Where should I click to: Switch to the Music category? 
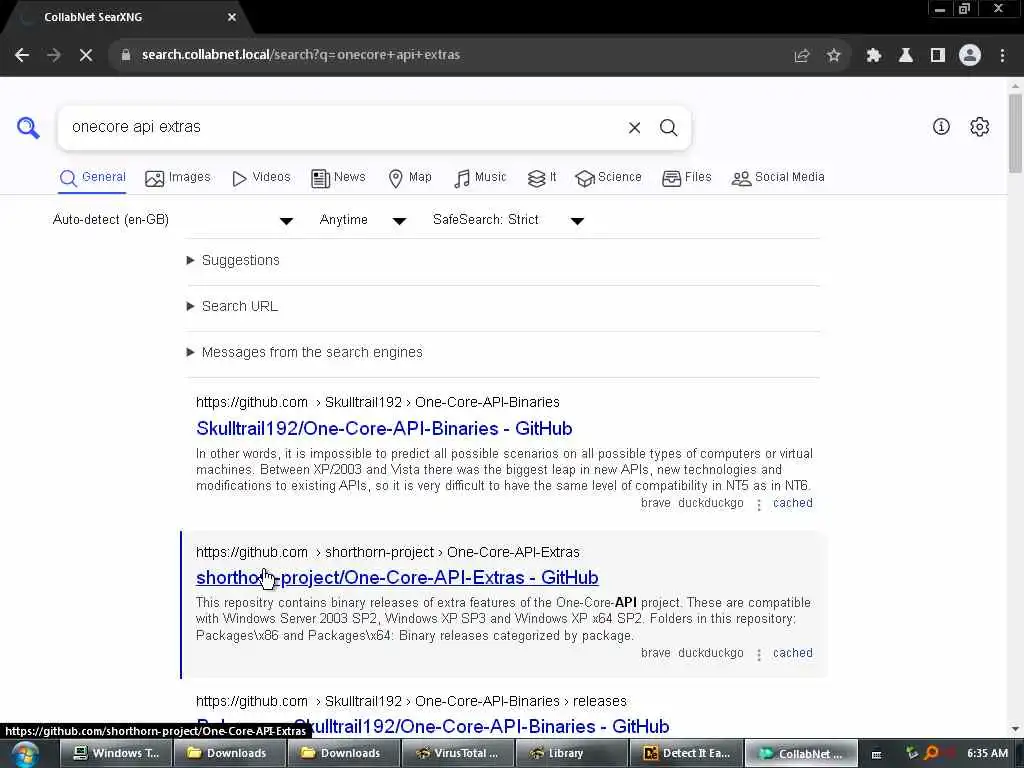pos(480,178)
